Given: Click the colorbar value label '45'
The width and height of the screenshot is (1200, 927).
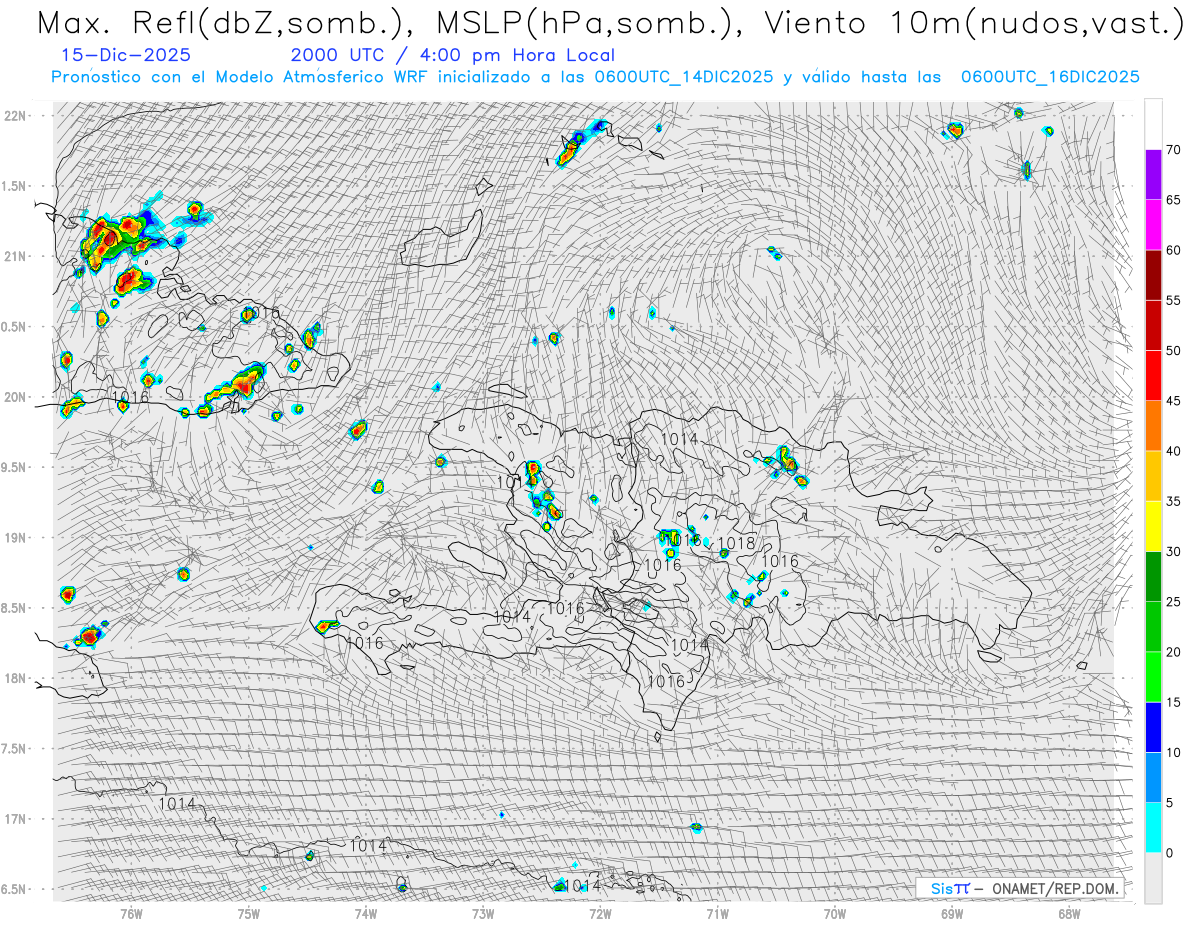Looking at the screenshot, I should coord(1173,401).
